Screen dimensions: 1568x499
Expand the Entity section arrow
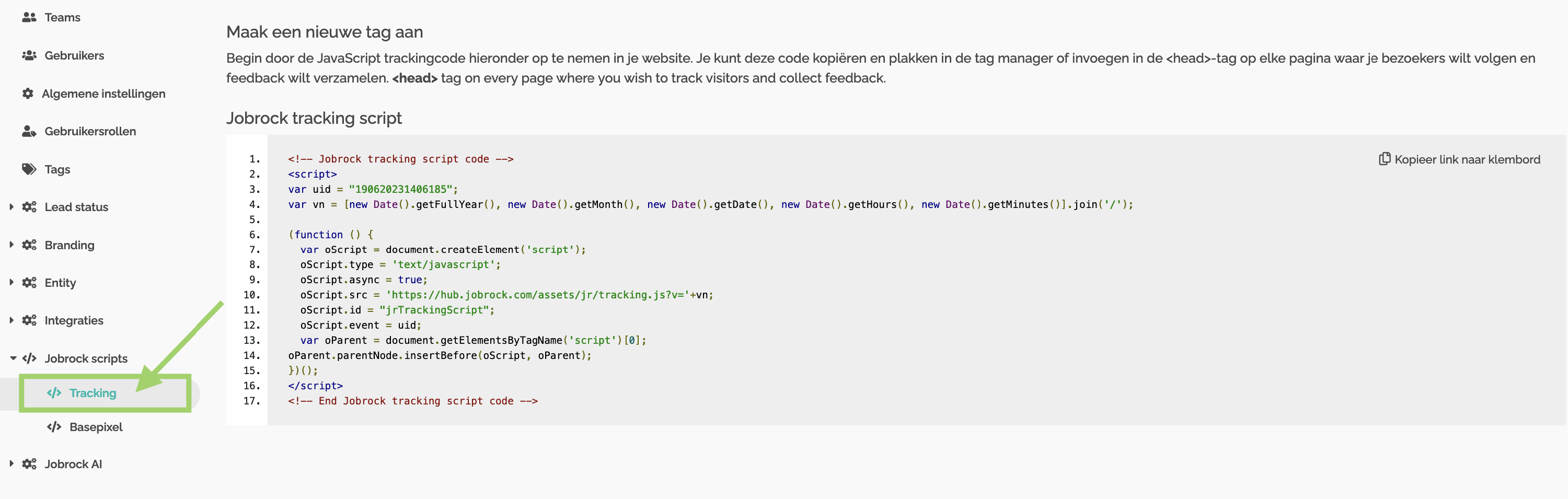pos(11,282)
